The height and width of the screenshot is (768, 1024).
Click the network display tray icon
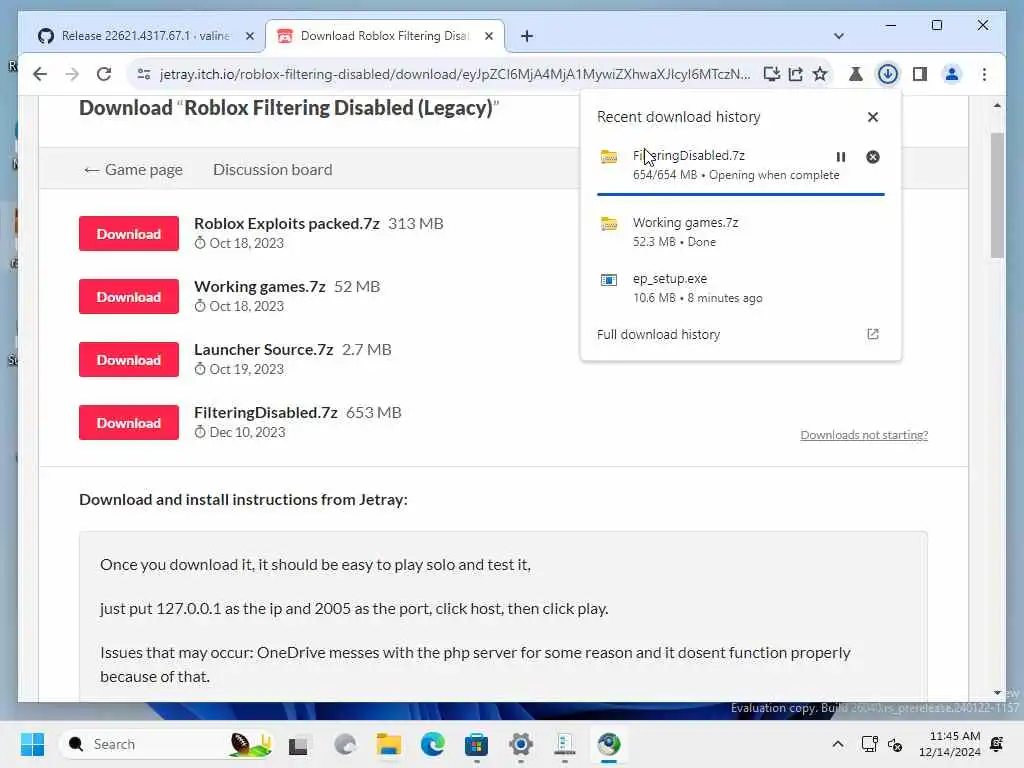(x=869, y=744)
